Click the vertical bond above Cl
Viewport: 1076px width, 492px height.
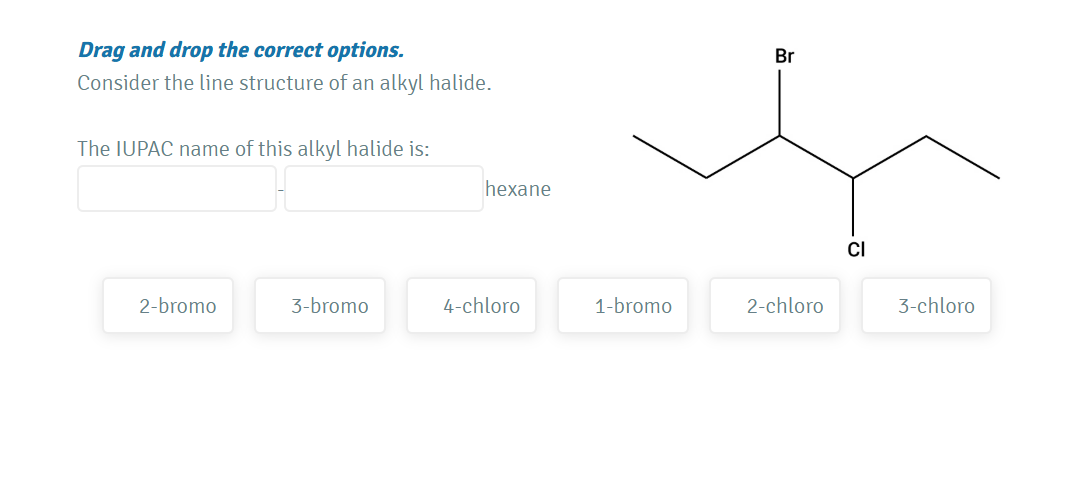[x=853, y=207]
